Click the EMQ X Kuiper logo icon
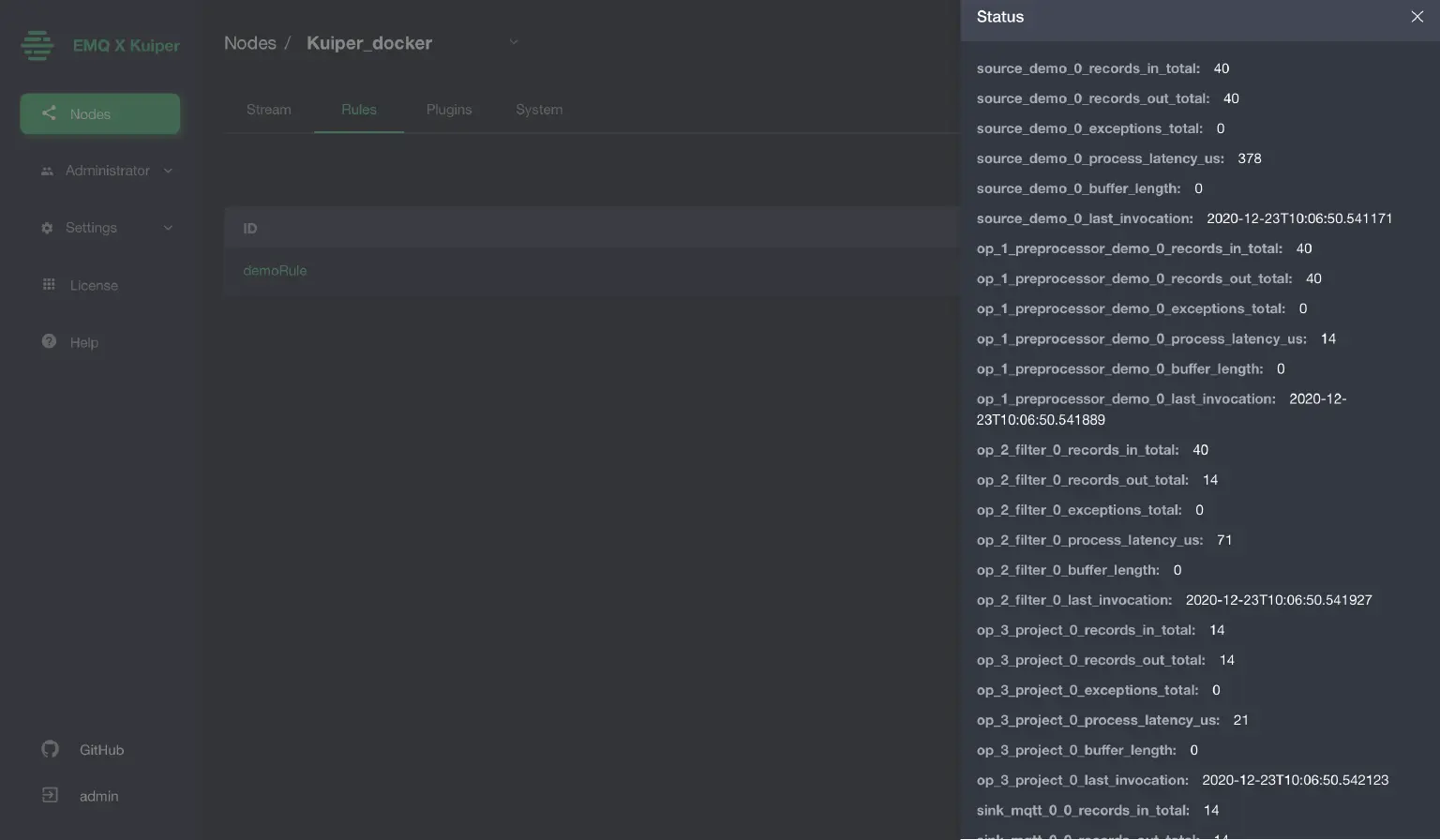 [37, 45]
